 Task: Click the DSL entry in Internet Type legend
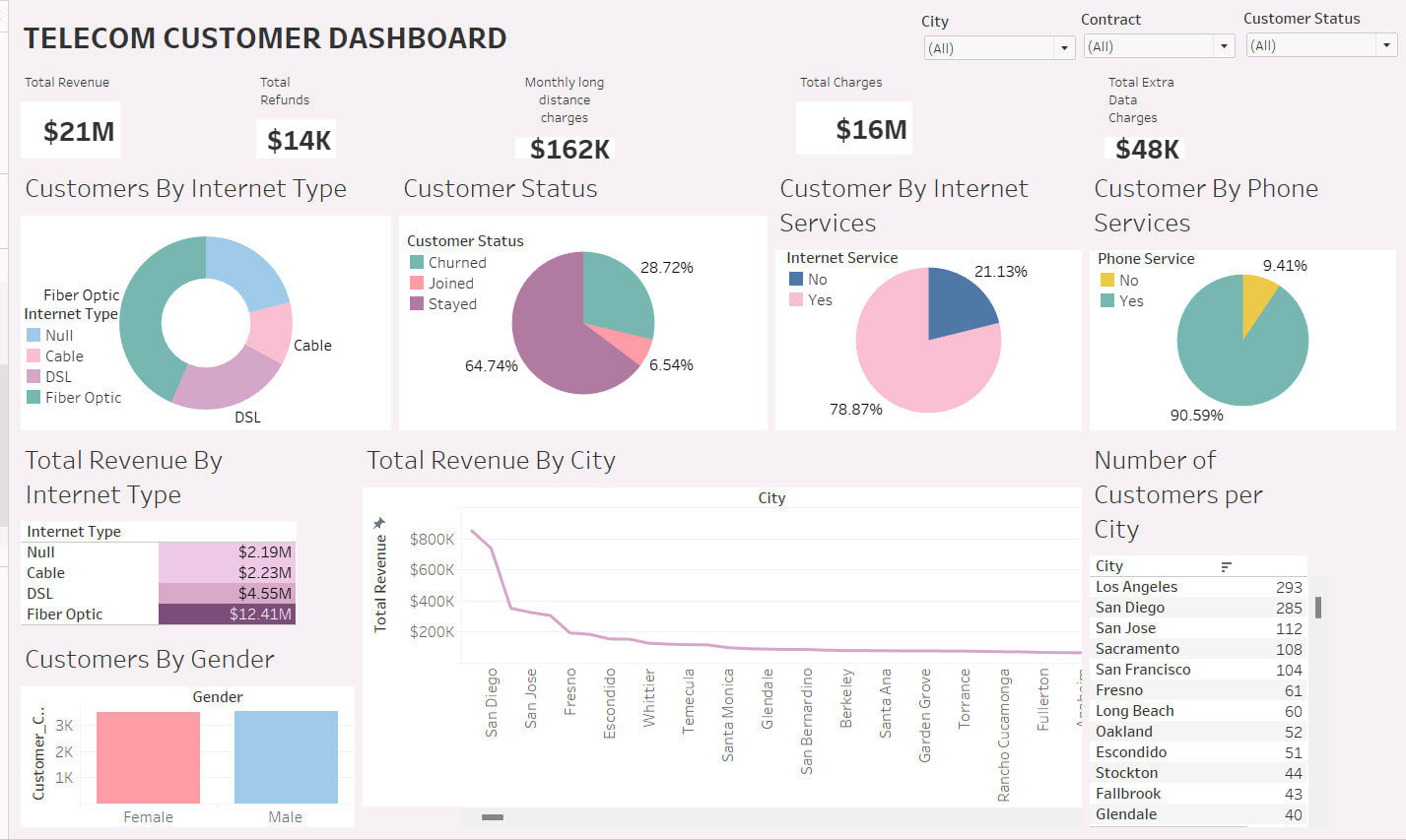pos(58,377)
